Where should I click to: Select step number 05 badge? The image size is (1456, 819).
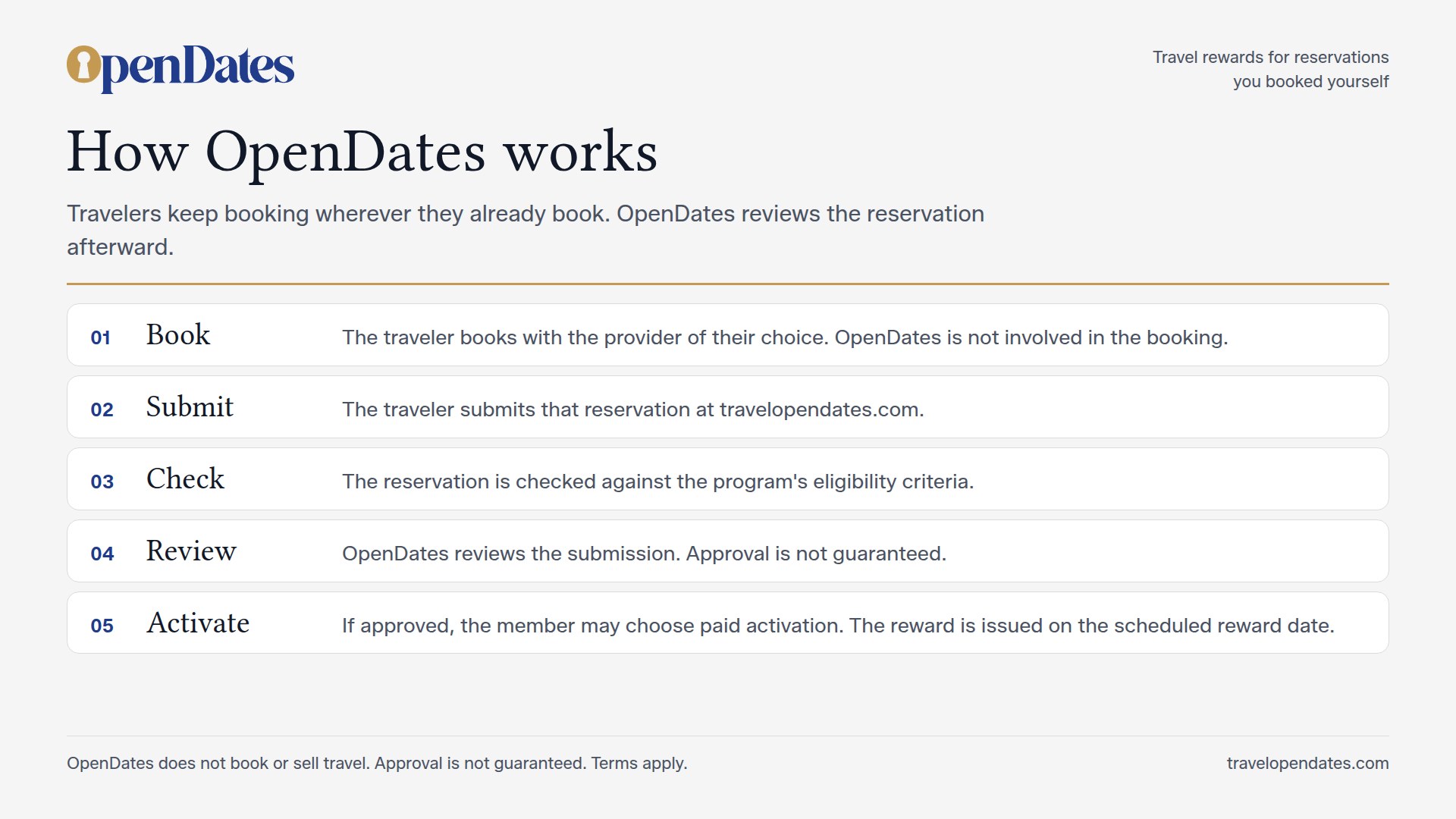[x=102, y=626]
